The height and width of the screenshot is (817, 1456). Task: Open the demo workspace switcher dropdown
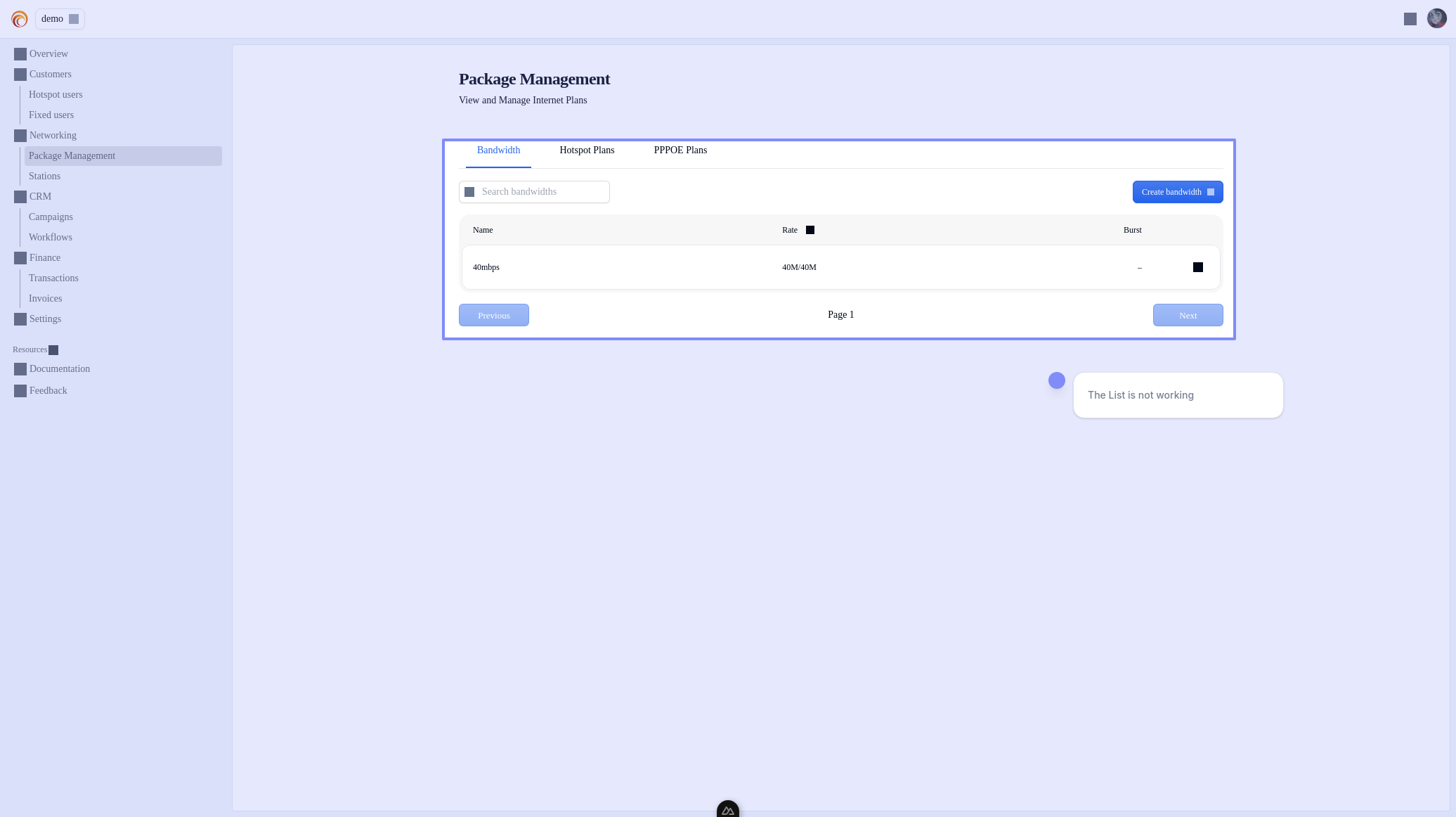tap(60, 19)
